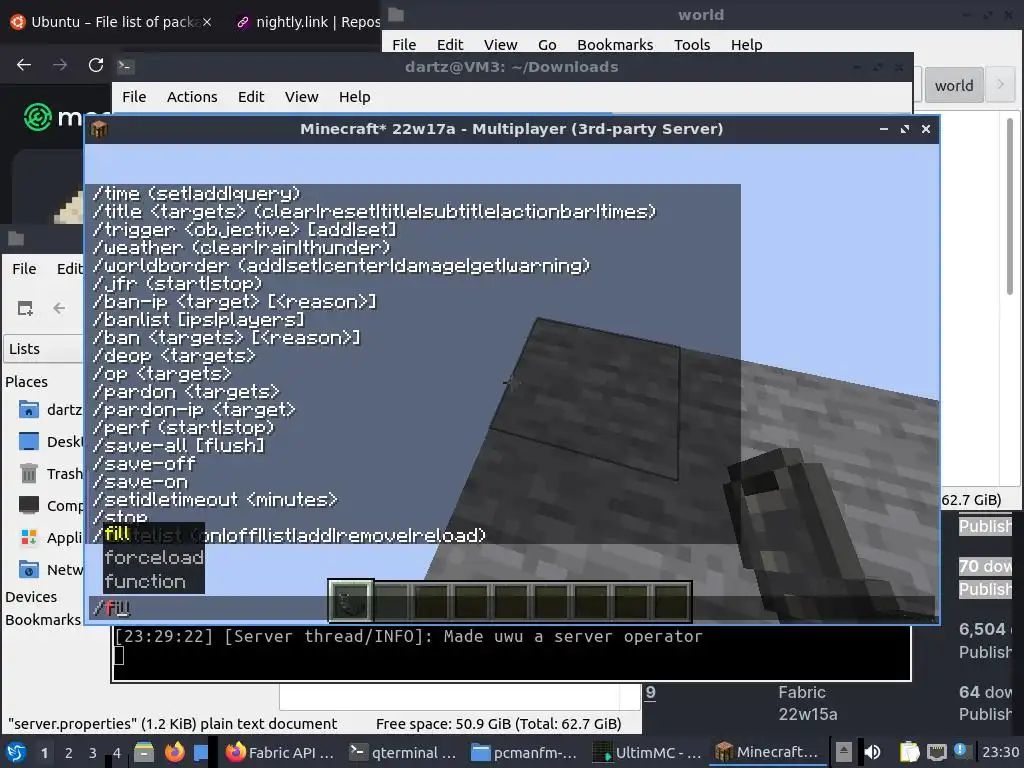Open Tools menu in world file manager
This screenshot has width=1024, height=768.
tap(692, 44)
